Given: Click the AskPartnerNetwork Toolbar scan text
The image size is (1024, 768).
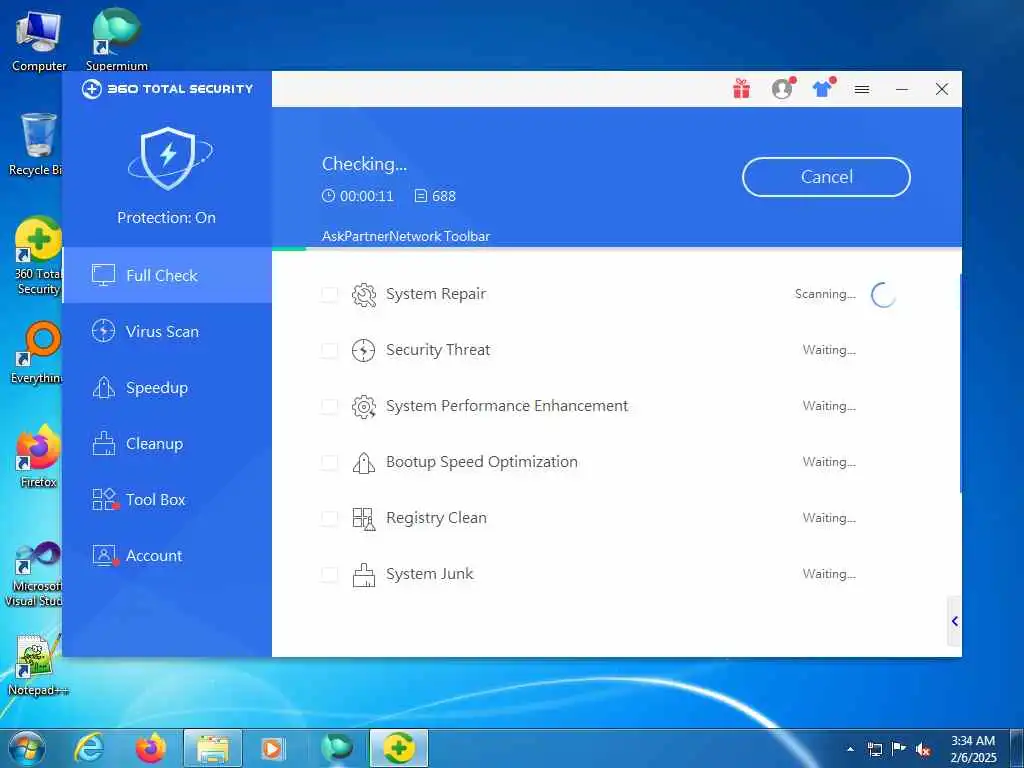Looking at the screenshot, I should tap(406, 236).
